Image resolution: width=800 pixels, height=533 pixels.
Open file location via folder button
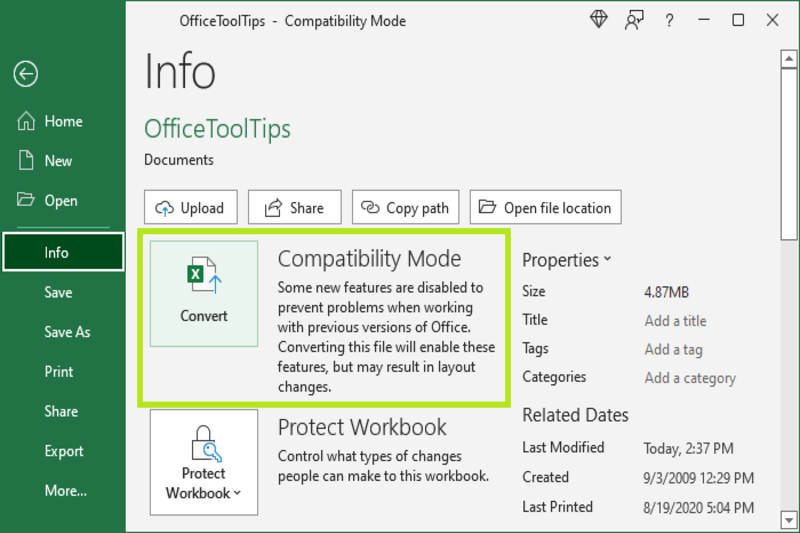pos(545,208)
